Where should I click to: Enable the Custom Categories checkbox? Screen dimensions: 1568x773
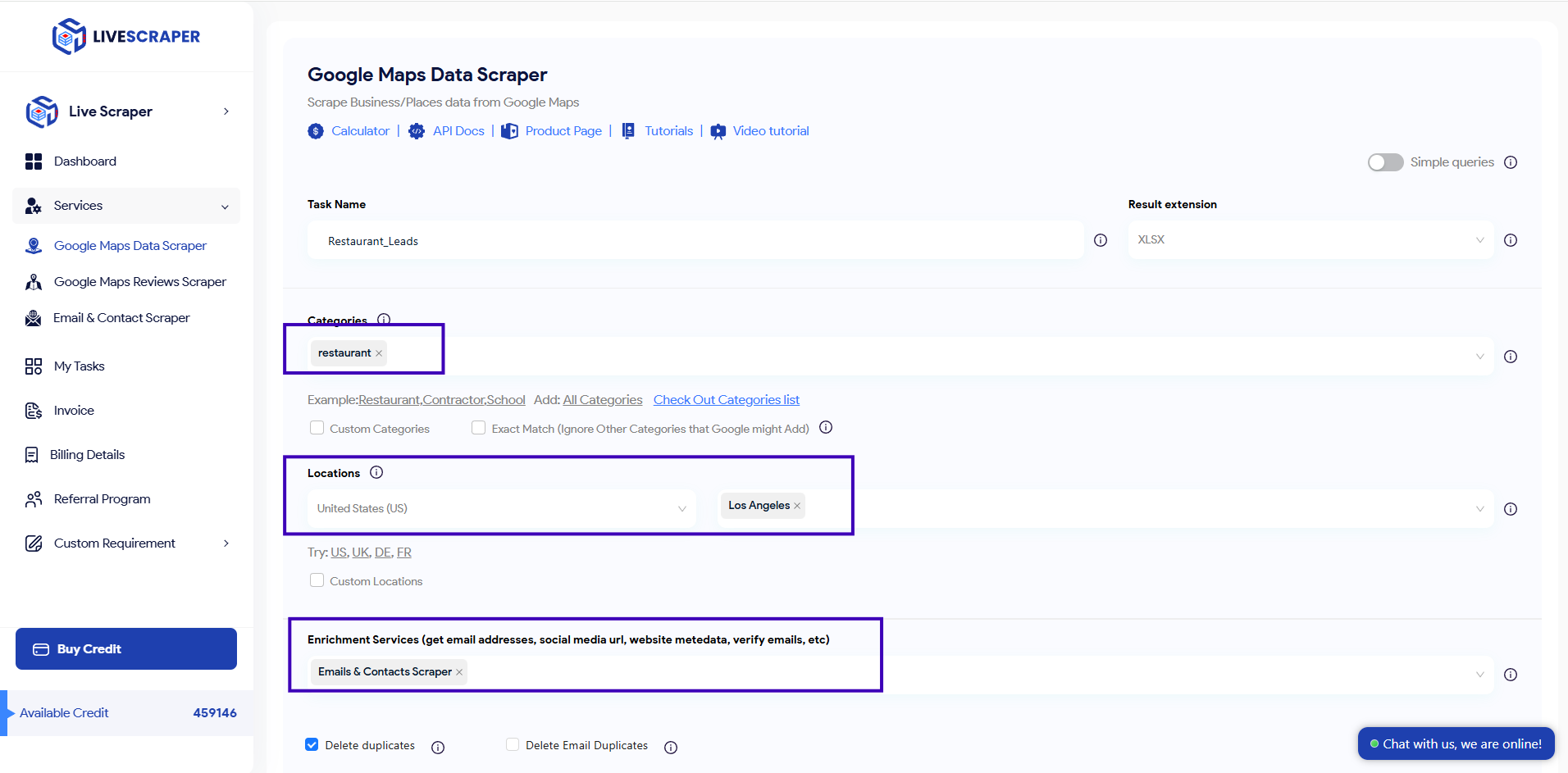pos(317,428)
